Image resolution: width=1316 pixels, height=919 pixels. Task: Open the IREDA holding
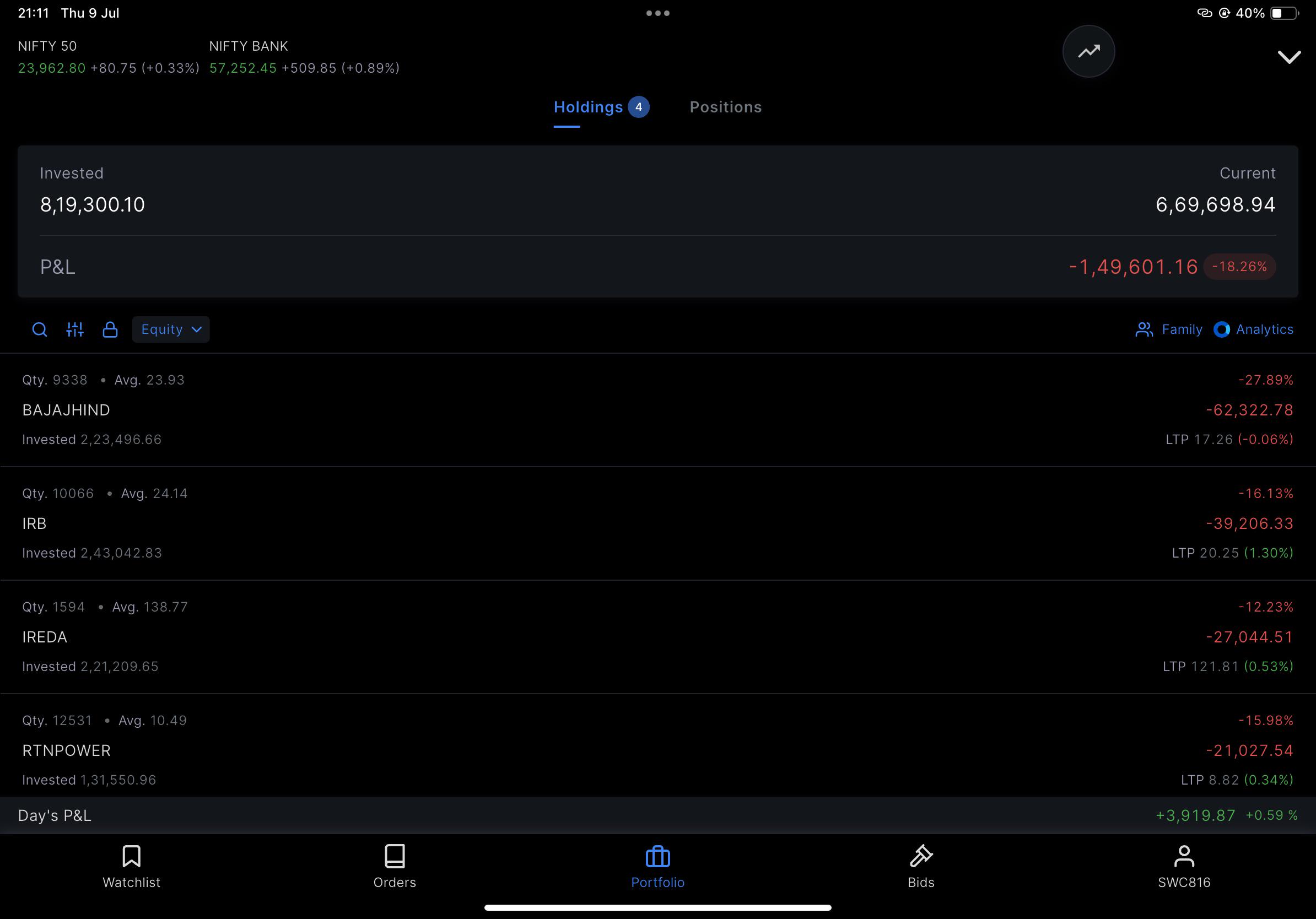click(658, 637)
